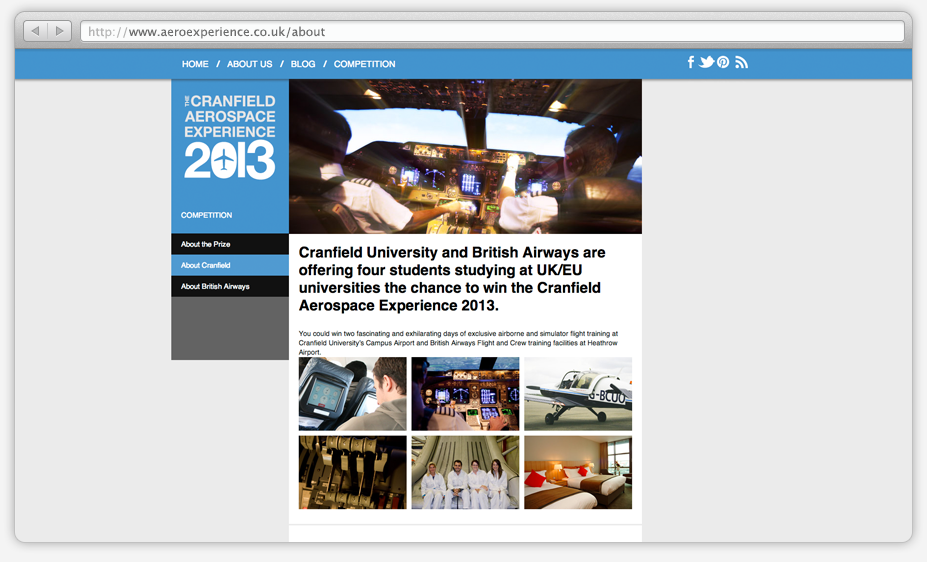The width and height of the screenshot is (927, 562).
Task: Open thumbnail of four students in white suits
Action: tap(465, 473)
